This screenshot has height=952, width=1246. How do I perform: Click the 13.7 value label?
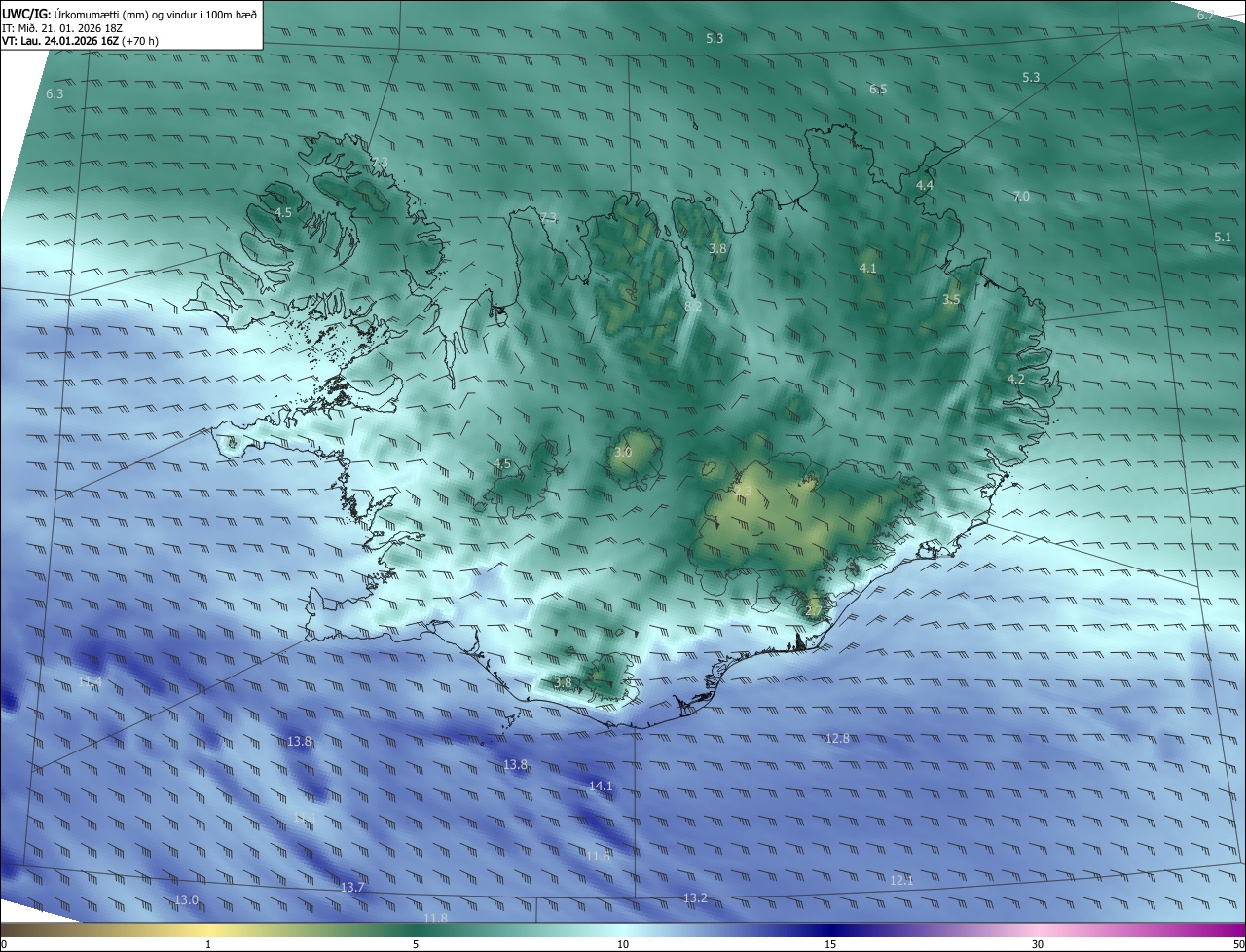tap(352, 887)
